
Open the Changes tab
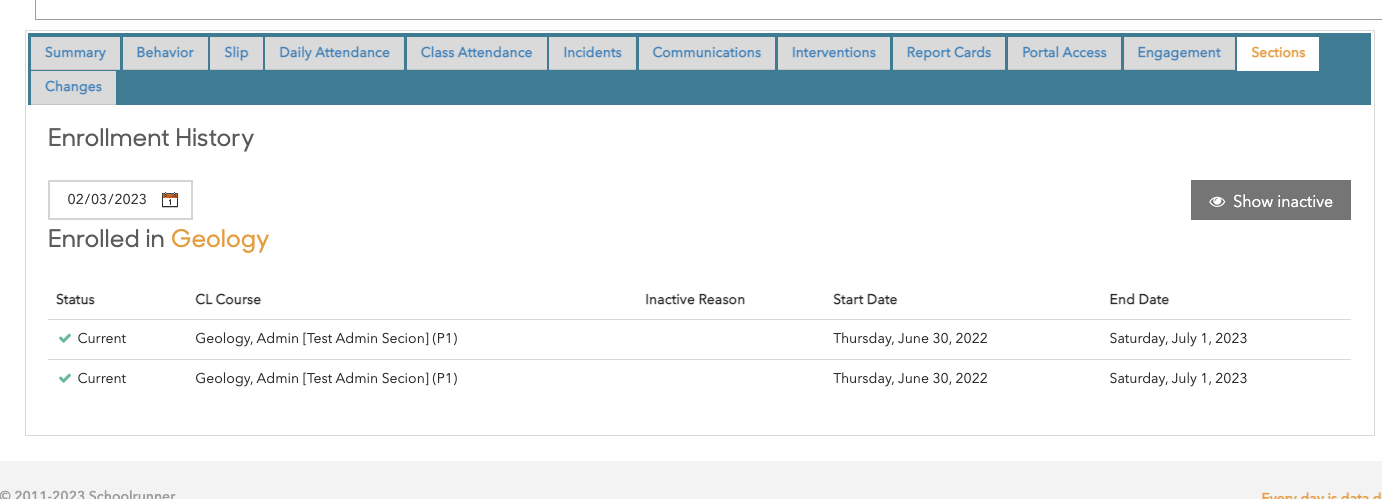tap(73, 87)
